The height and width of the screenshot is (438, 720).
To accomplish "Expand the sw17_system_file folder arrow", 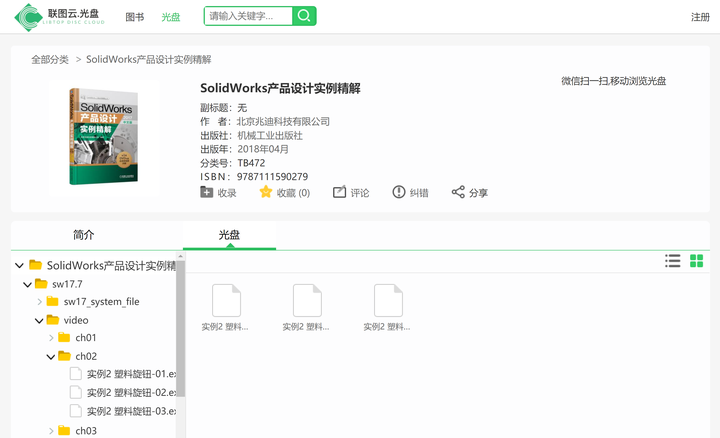I will [x=39, y=302].
